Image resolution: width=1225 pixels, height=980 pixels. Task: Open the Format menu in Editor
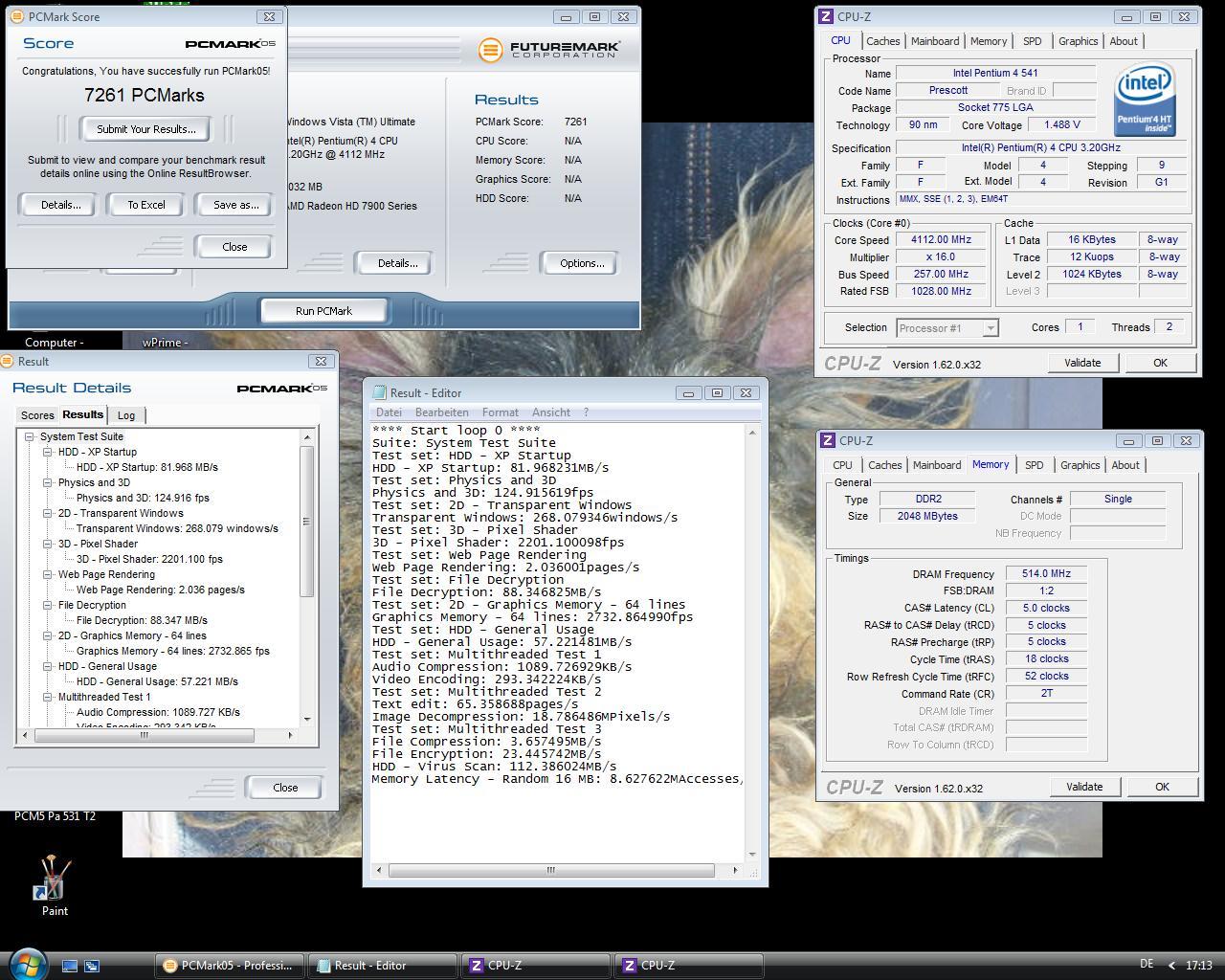[500, 412]
